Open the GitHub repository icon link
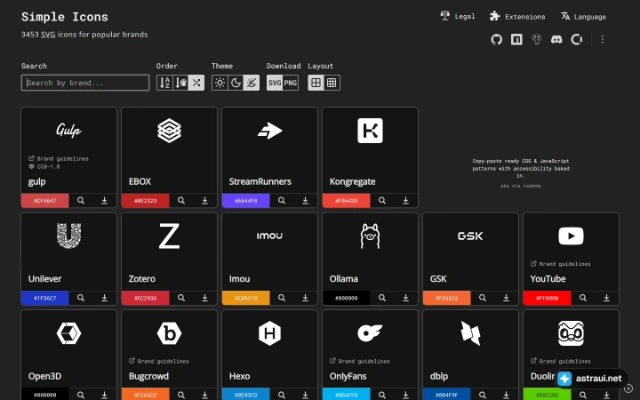The image size is (640, 400). [496, 39]
